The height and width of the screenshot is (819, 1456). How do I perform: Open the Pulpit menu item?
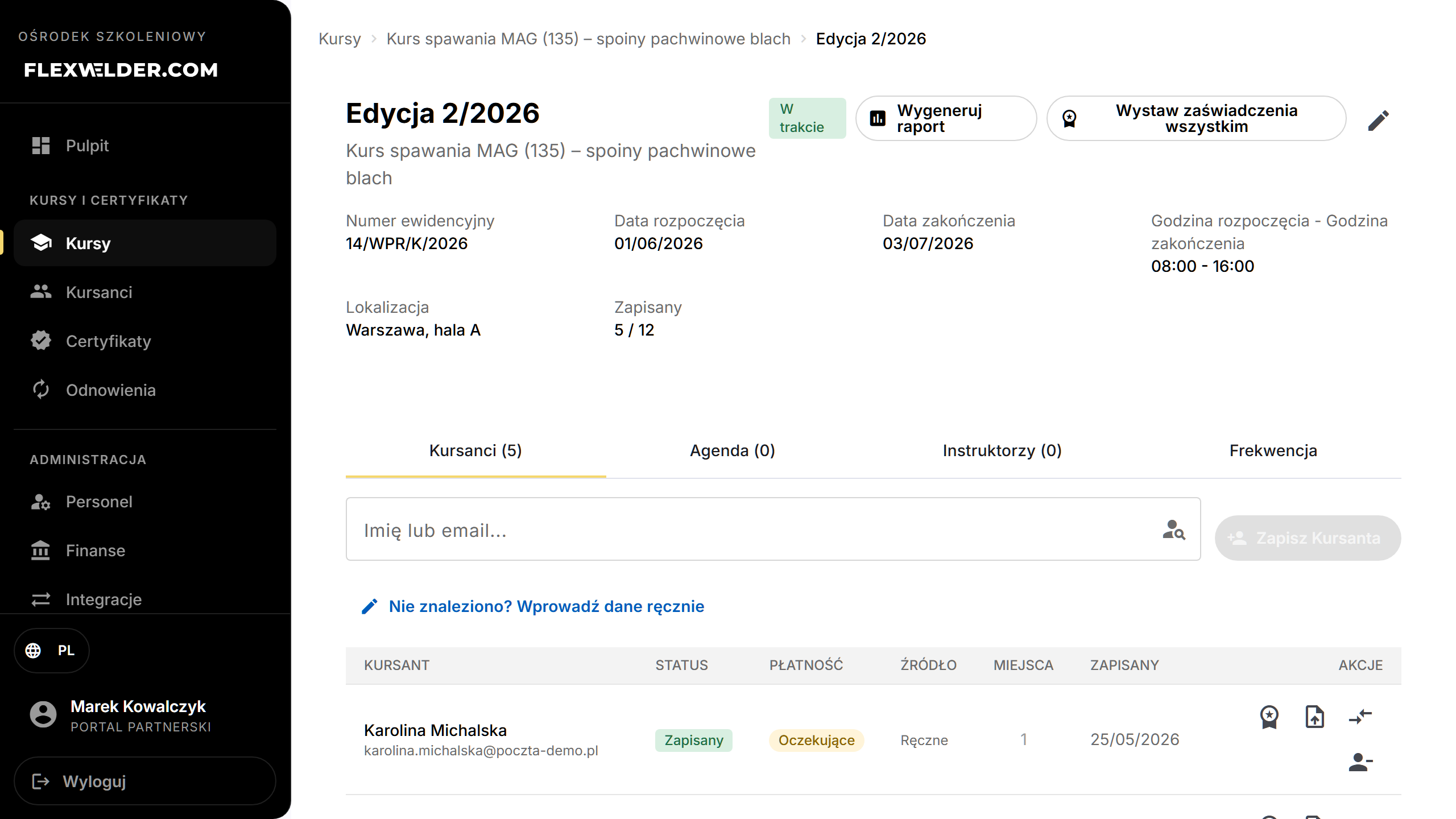144,146
